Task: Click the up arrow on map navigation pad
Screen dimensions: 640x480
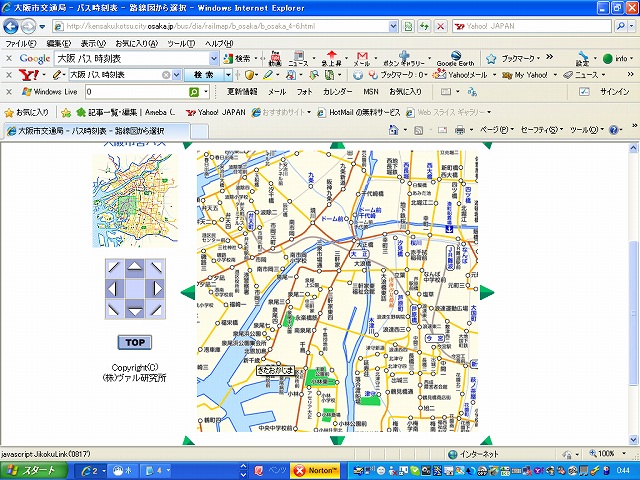Action: click(x=136, y=268)
